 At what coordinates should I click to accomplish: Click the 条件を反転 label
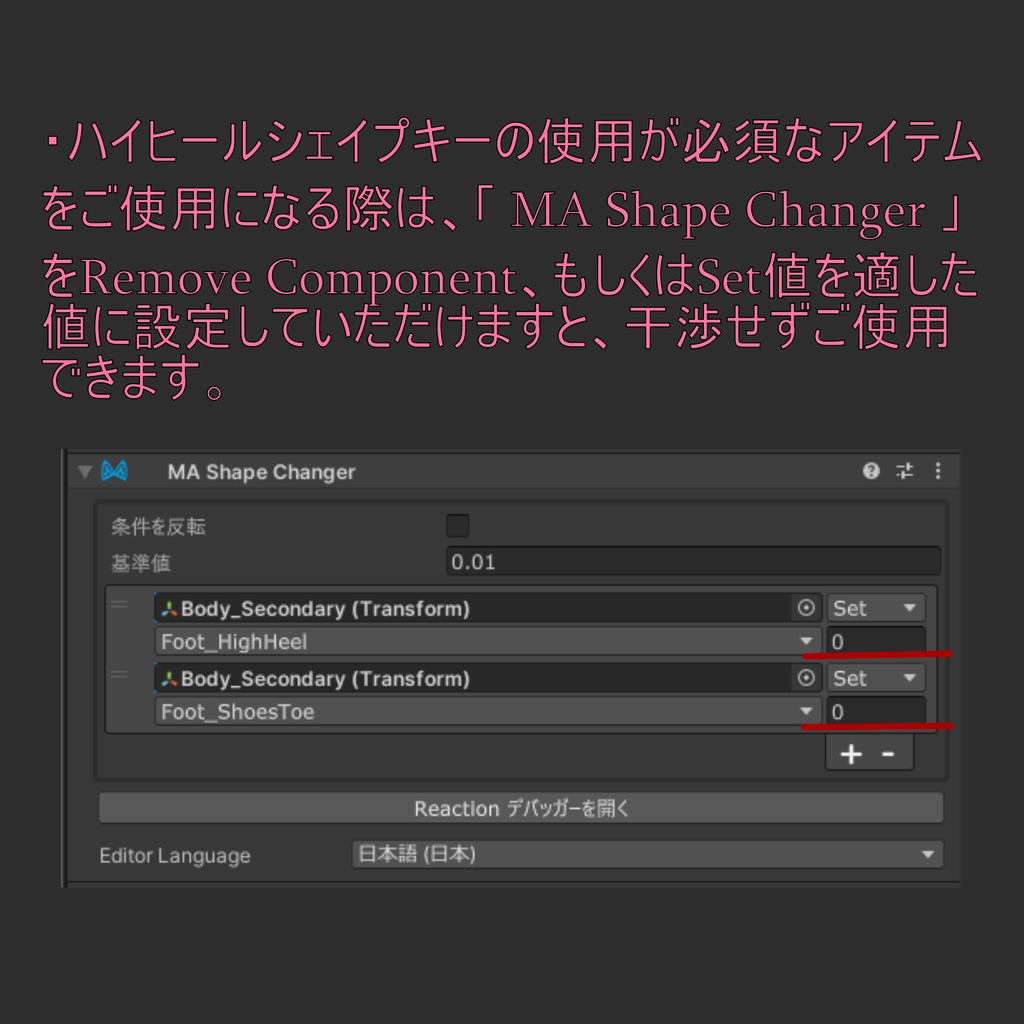coord(158,526)
